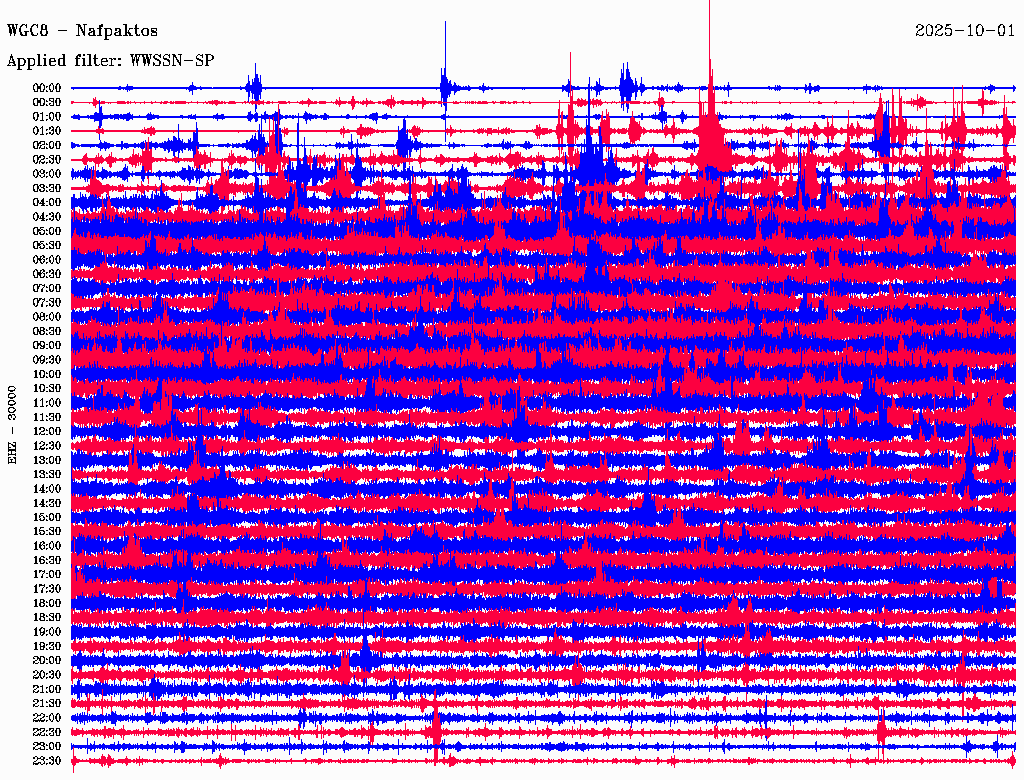Select the 19:00 time row label
The image size is (1024, 780).
(x=47, y=632)
